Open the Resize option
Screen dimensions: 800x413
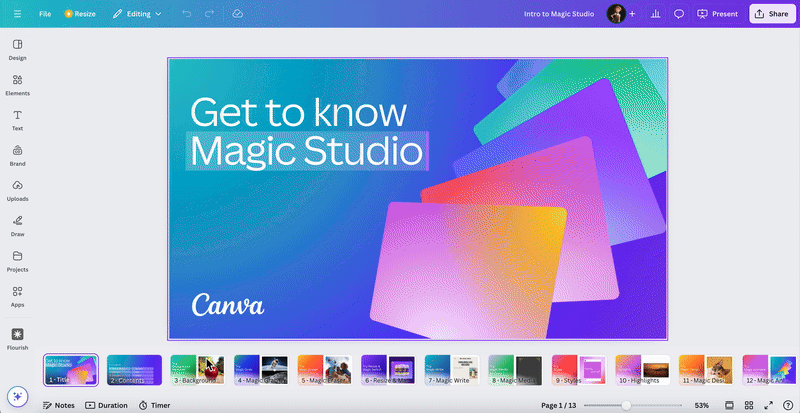pos(80,14)
